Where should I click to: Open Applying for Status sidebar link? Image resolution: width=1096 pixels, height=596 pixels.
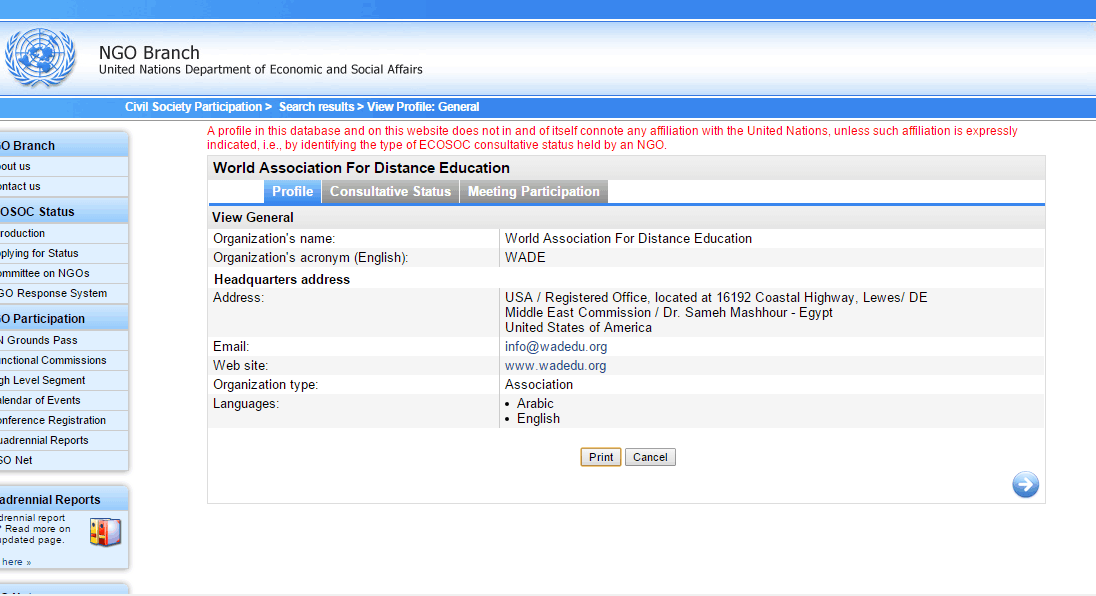(x=40, y=254)
